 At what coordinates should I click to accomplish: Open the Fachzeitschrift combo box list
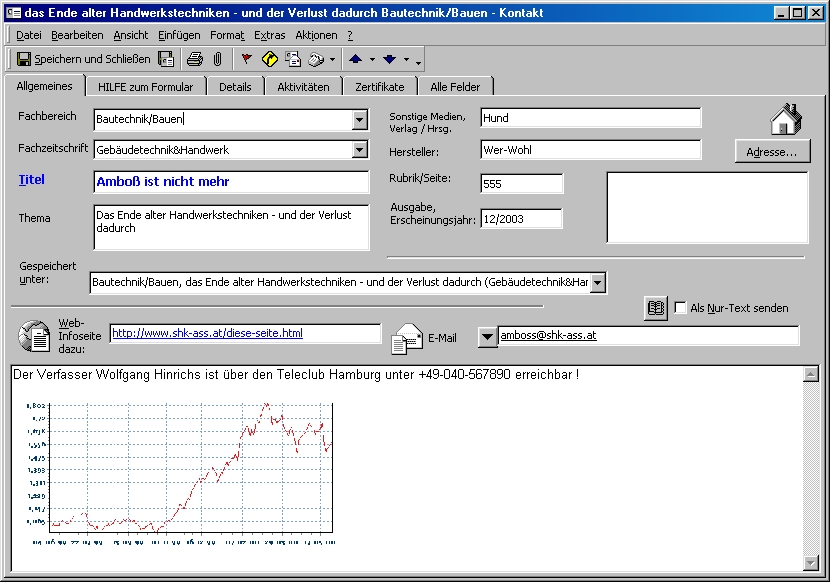(x=360, y=150)
